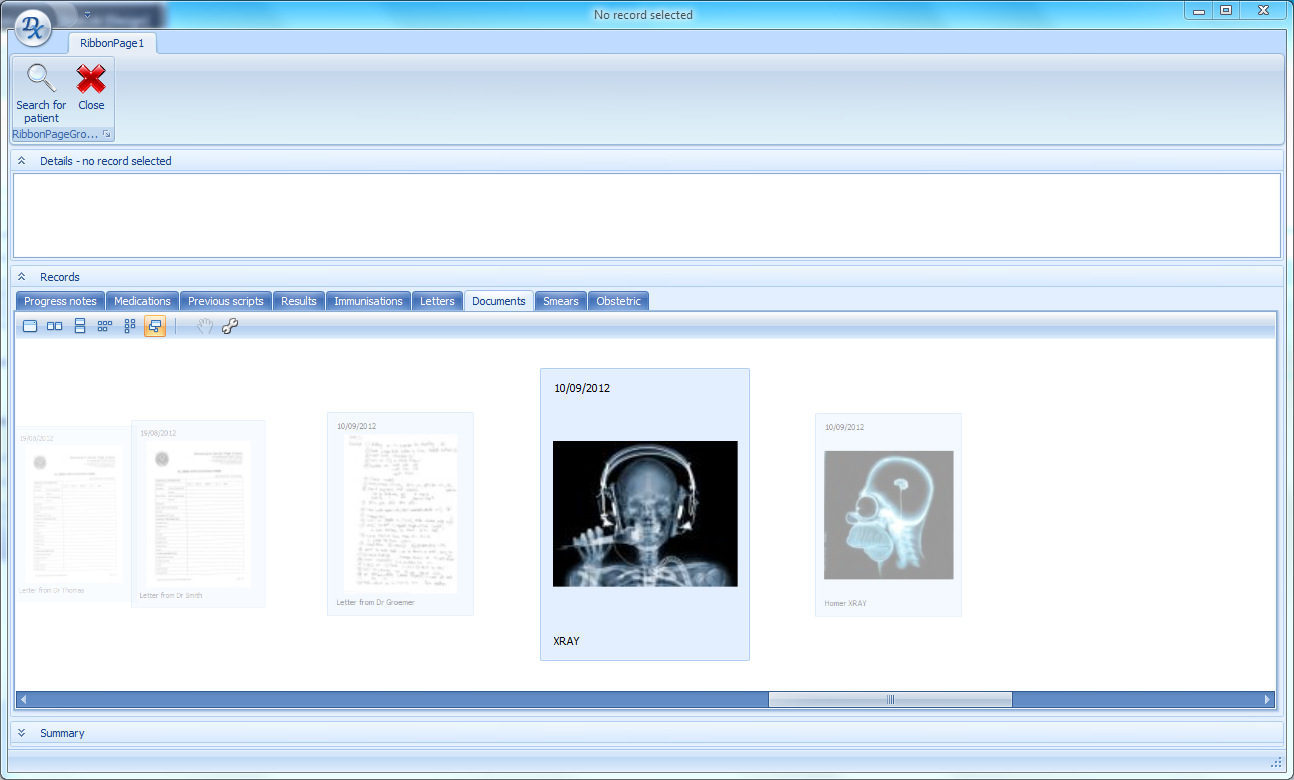Select the hand pan tool icon
The image size is (1294, 780).
[203, 325]
